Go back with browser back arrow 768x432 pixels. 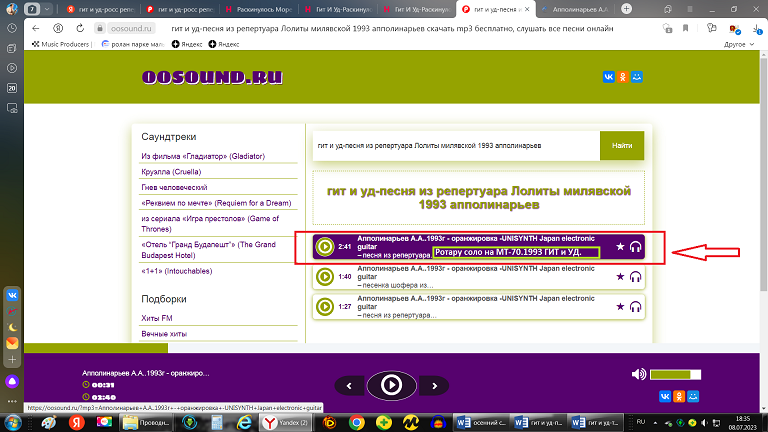click(x=35, y=28)
